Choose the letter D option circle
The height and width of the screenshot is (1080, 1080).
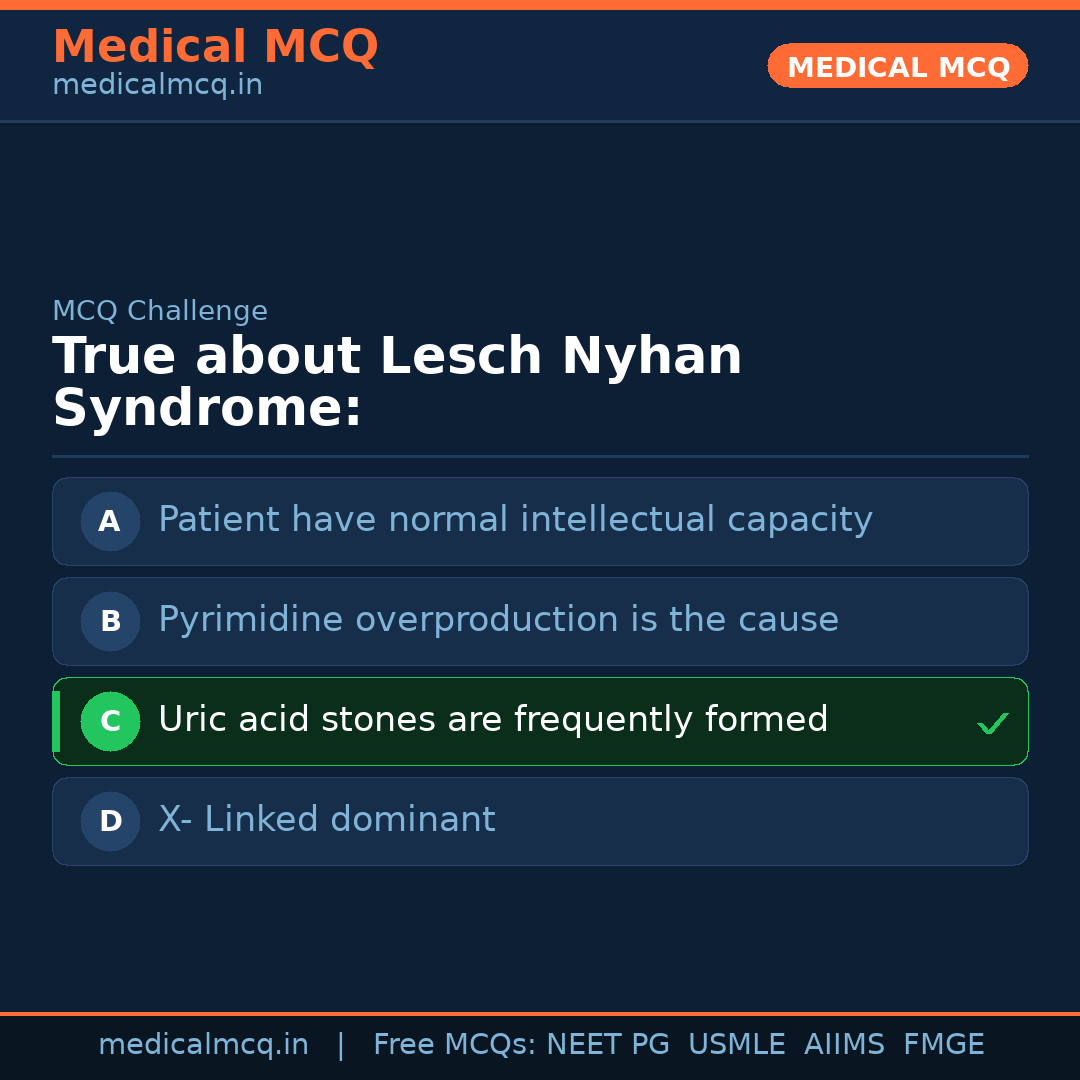[x=110, y=821]
